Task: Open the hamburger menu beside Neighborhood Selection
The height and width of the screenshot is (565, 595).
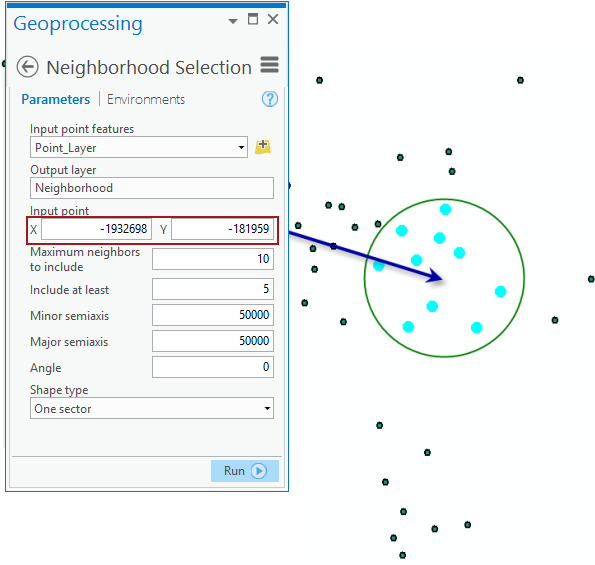Action: pyautogui.click(x=269, y=65)
